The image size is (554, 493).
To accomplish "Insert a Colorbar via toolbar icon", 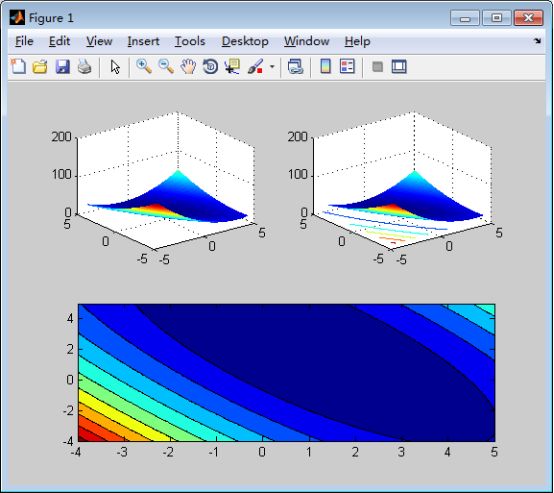I will [x=325, y=66].
